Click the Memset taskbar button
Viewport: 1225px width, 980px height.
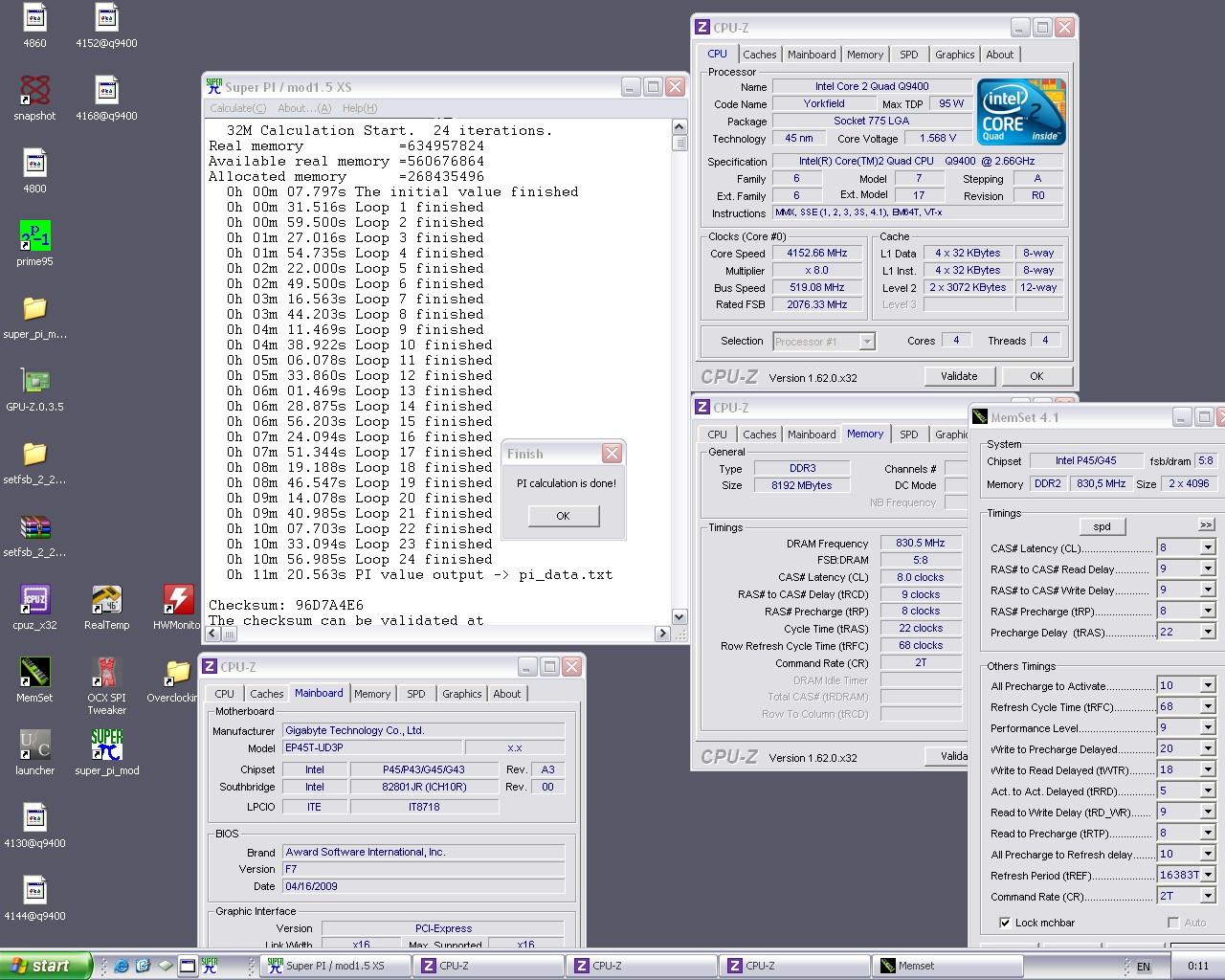pyautogui.click(x=947, y=966)
